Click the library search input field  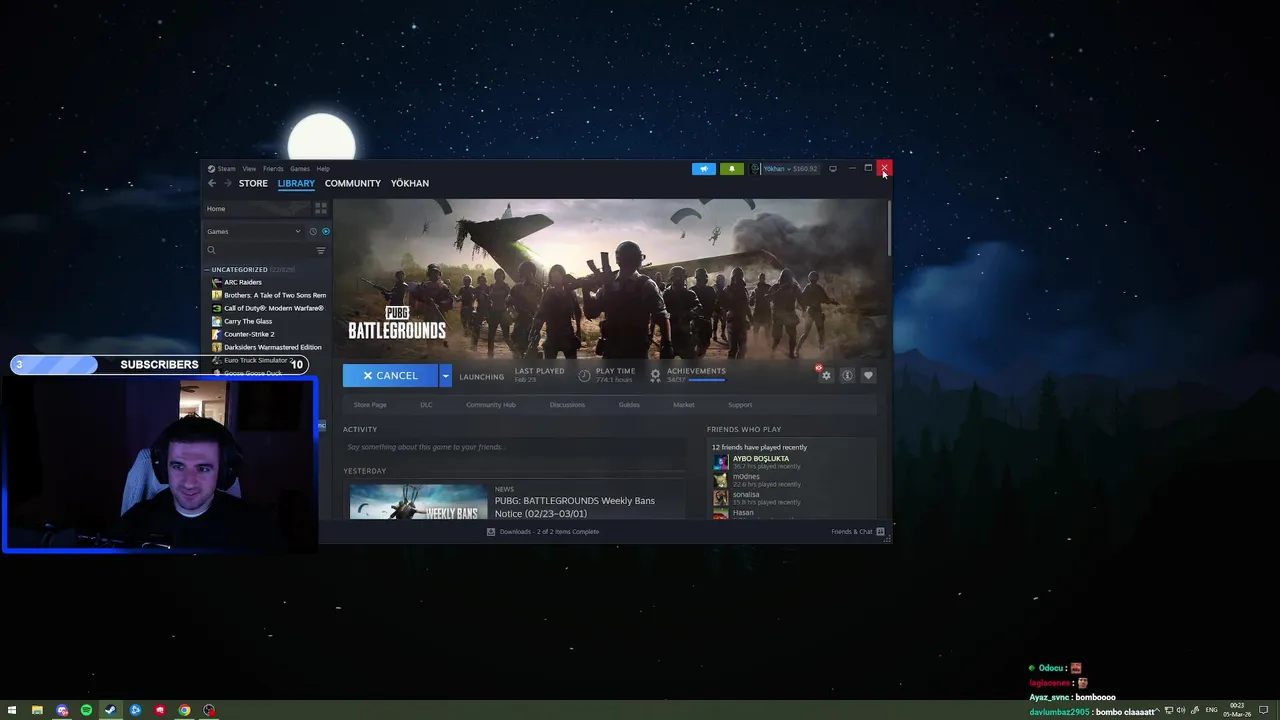[265, 250]
